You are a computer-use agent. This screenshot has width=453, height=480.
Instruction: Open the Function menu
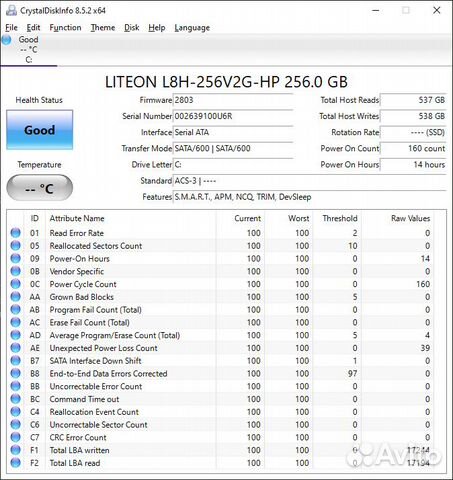pos(65,28)
